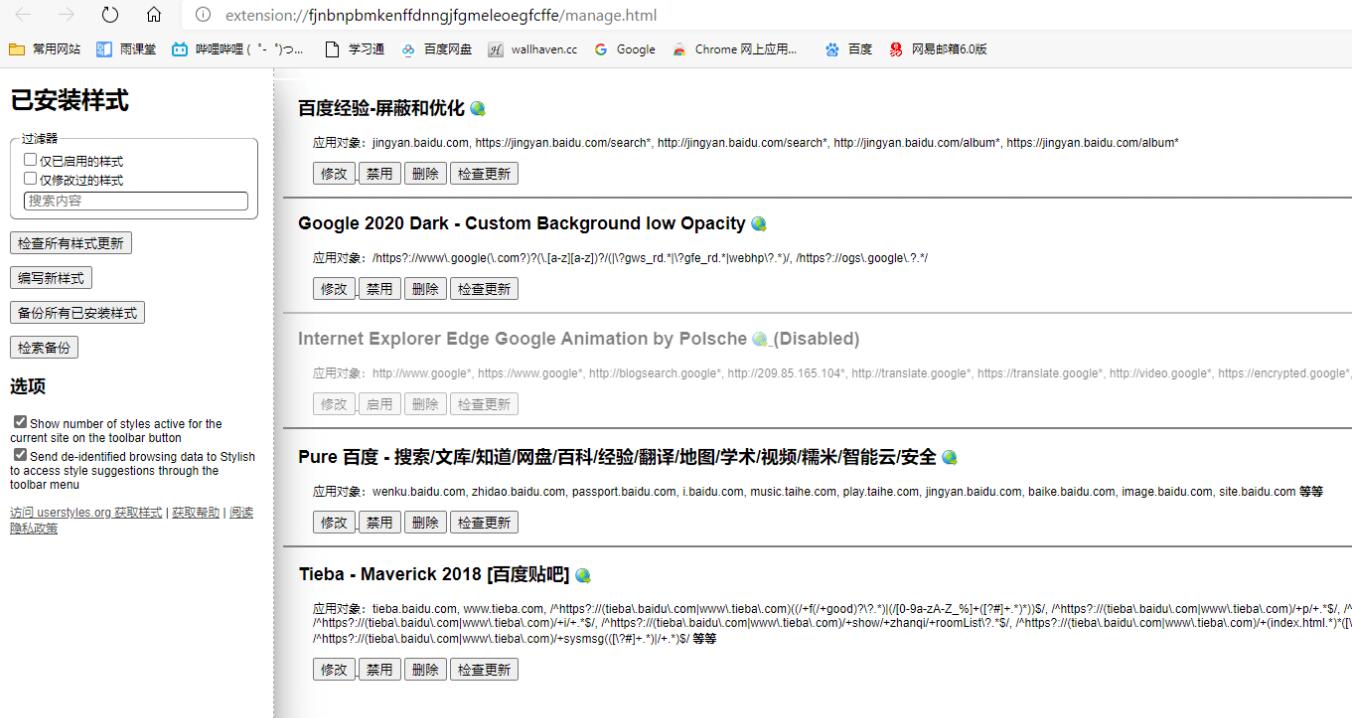This screenshot has width=1352, height=718.
Task: Open 访问 userstyles.org 获取样式 link
Action: (86, 513)
